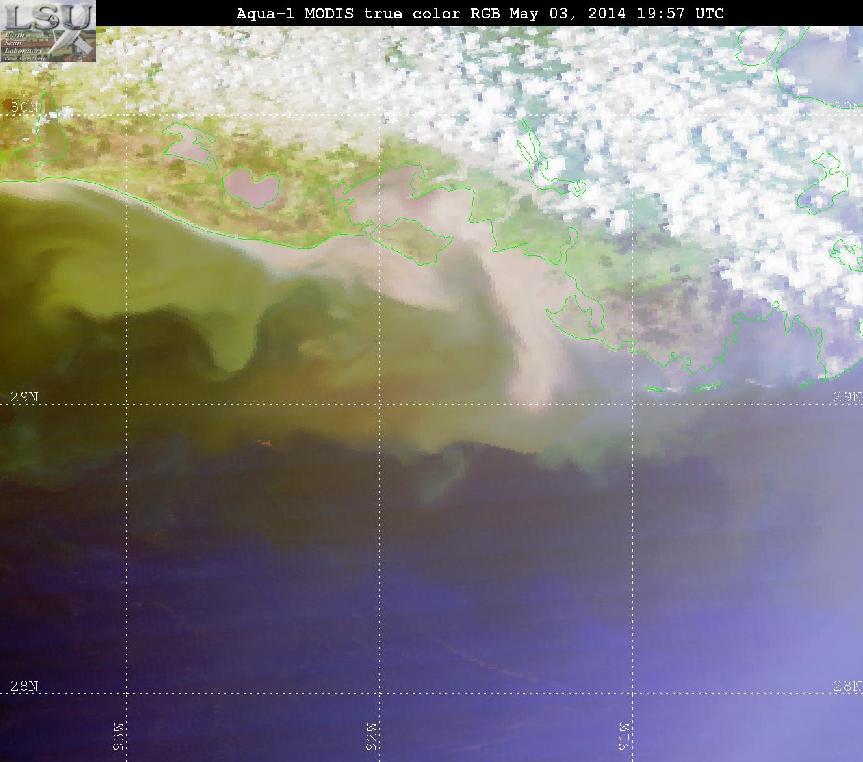The image size is (863, 762).
Task: Click the LSU Earth Scan Laboratory logo
Action: click(x=48, y=31)
